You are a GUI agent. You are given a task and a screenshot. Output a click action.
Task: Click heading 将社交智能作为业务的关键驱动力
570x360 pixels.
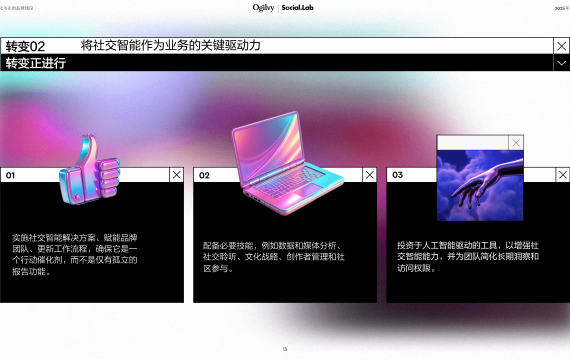pyautogui.click(x=170, y=45)
